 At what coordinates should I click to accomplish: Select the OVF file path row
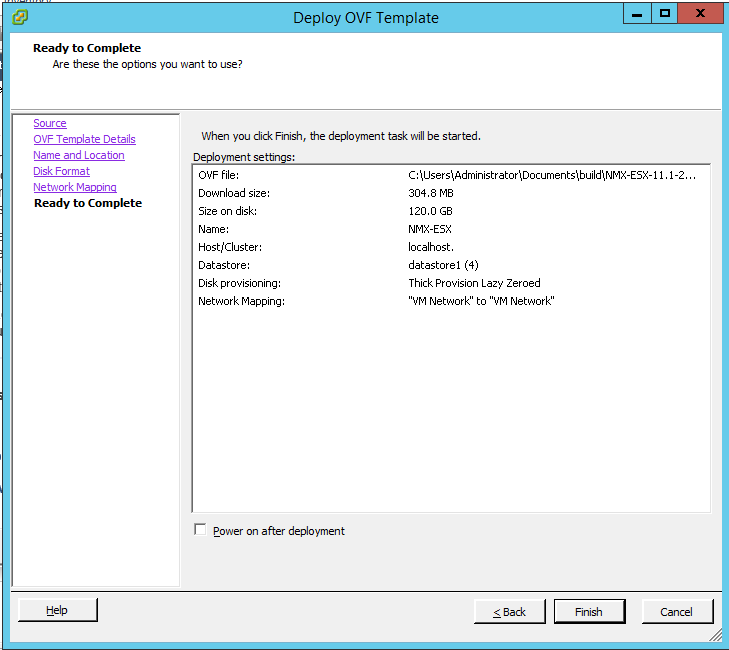pos(451,175)
